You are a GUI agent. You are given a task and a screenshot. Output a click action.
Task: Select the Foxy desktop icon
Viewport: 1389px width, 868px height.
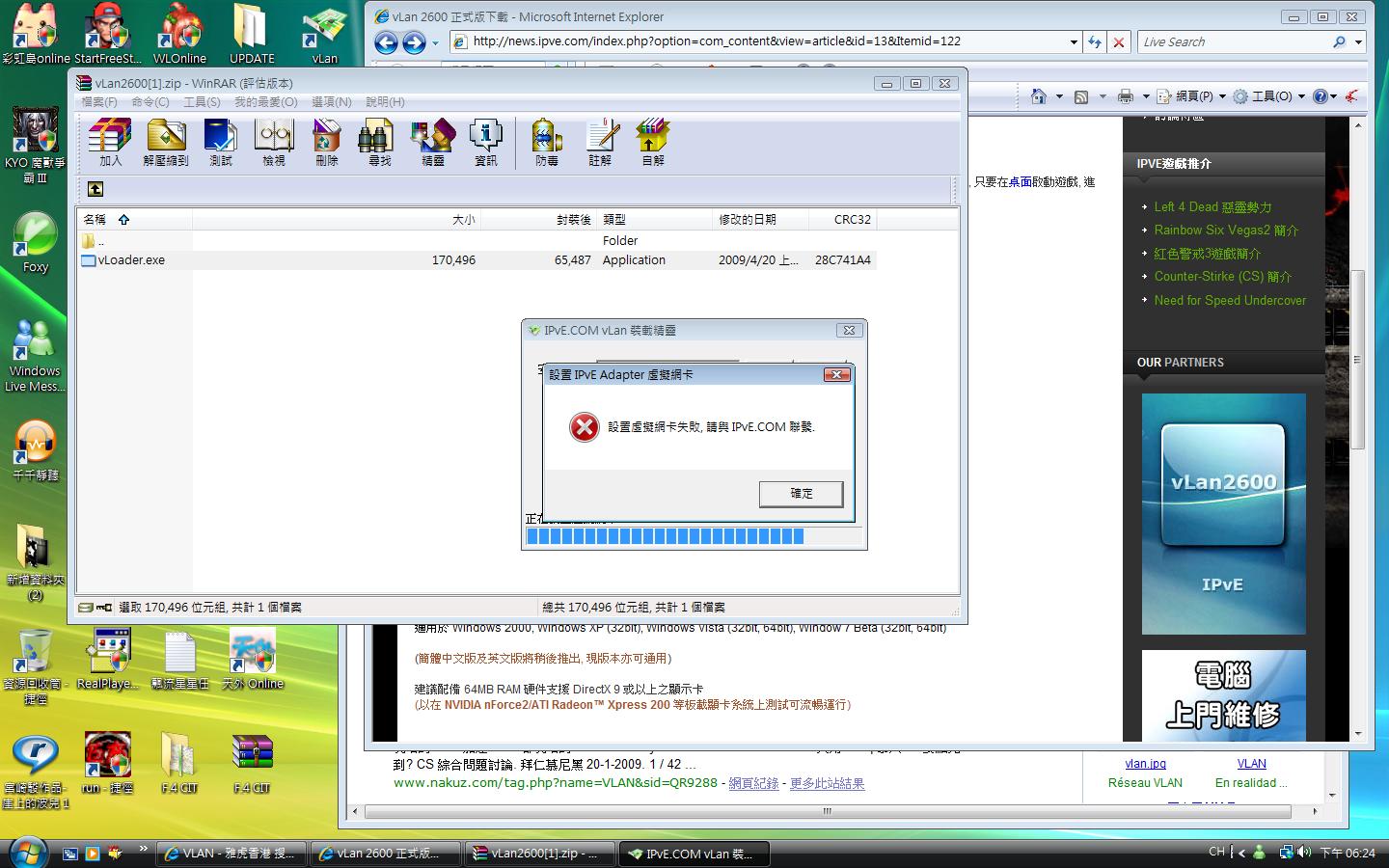click(x=36, y=243)
